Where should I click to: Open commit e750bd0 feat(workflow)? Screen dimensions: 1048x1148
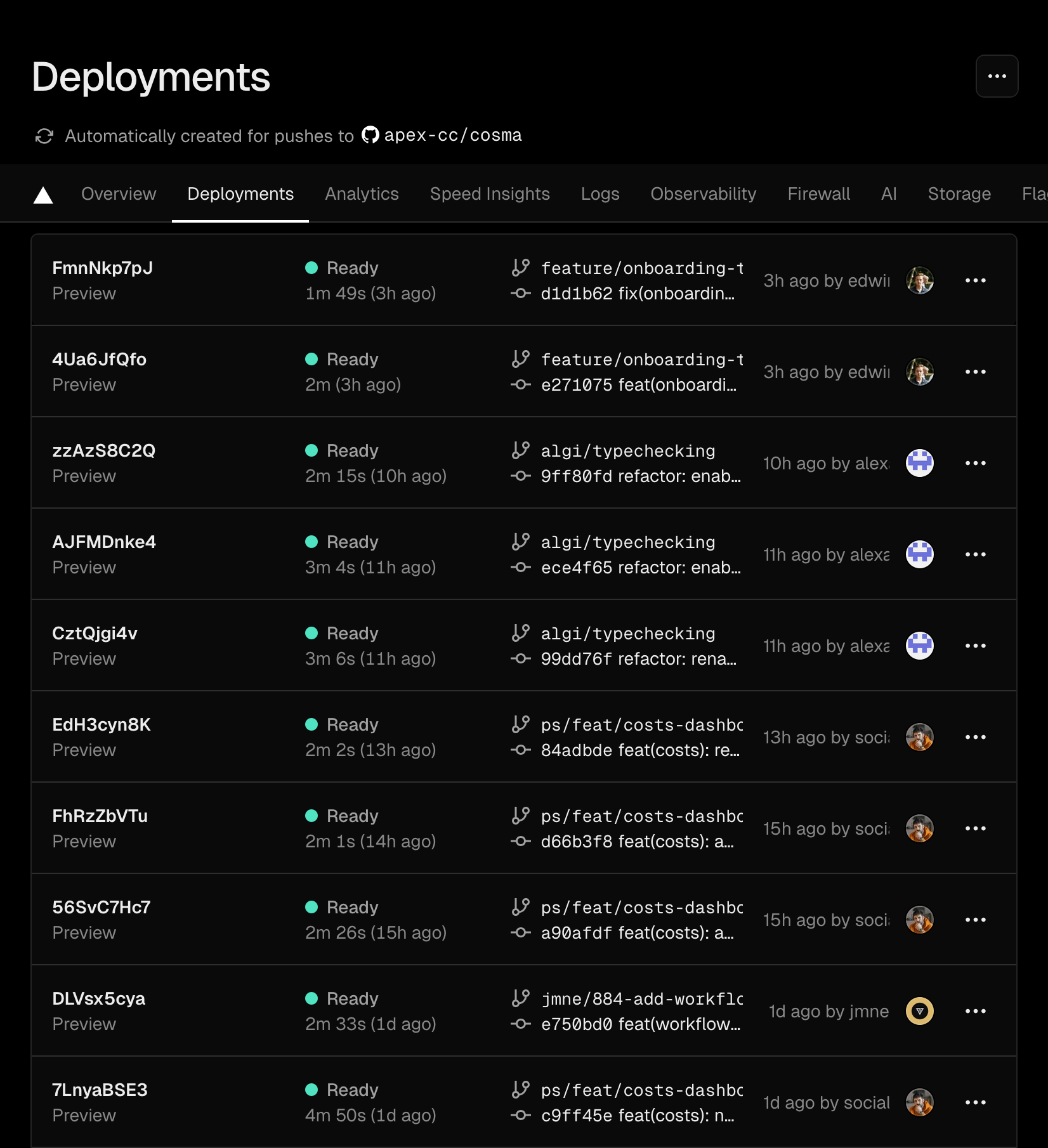pyautogui.click(x=641, y=1024)
